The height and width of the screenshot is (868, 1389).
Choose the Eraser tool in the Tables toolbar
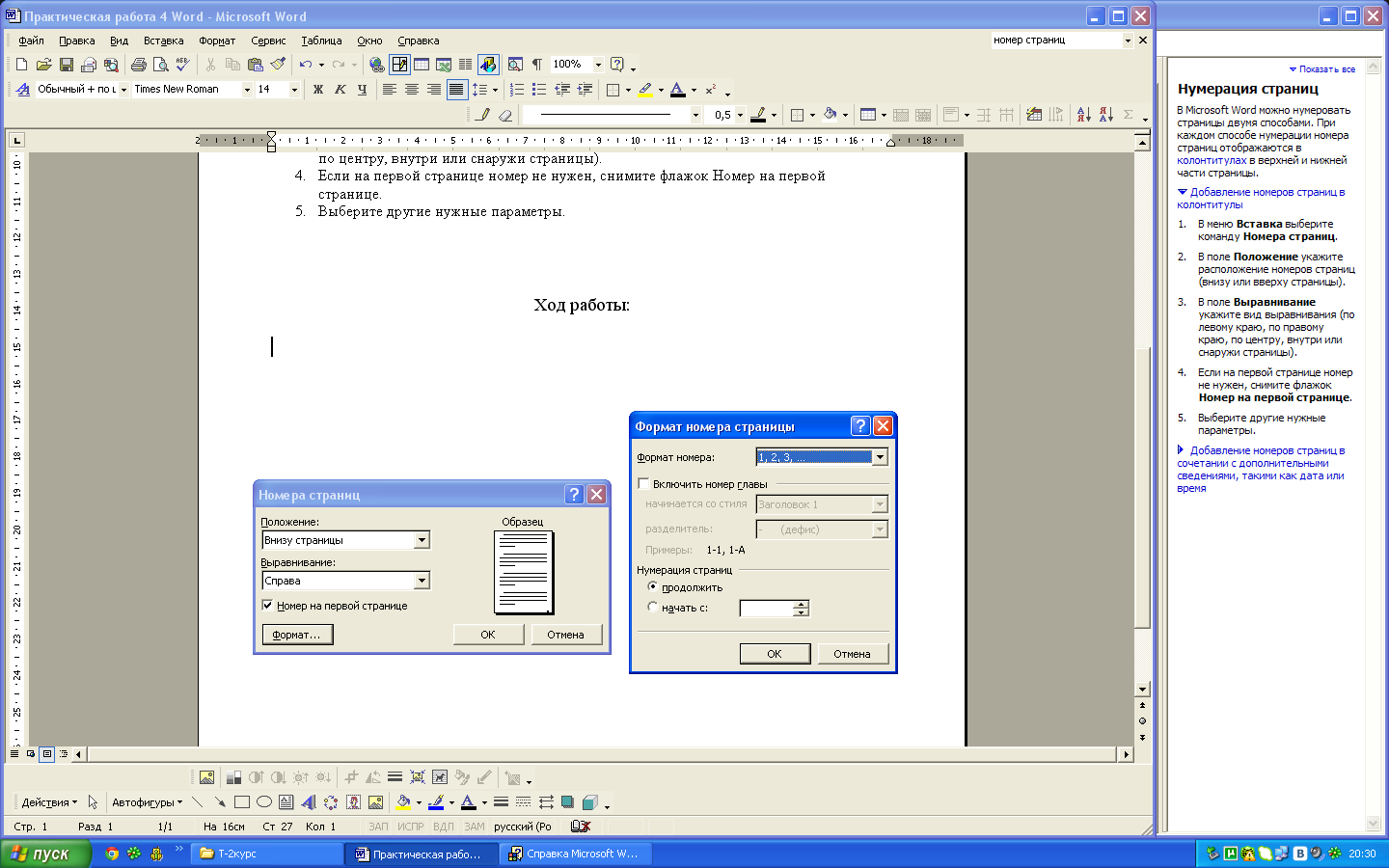[505, 115]
